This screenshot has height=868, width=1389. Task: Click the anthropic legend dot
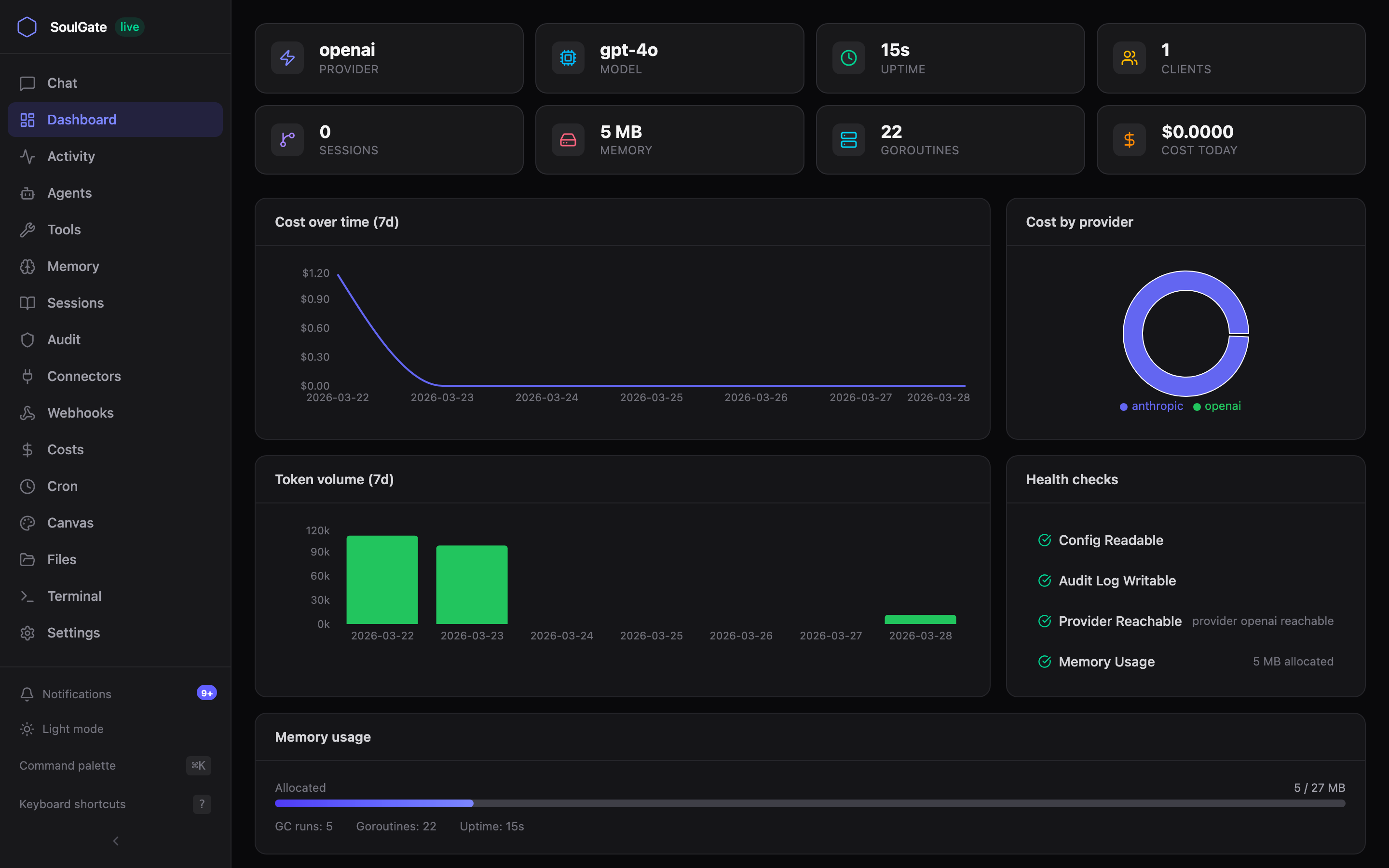click(1123, 407)
